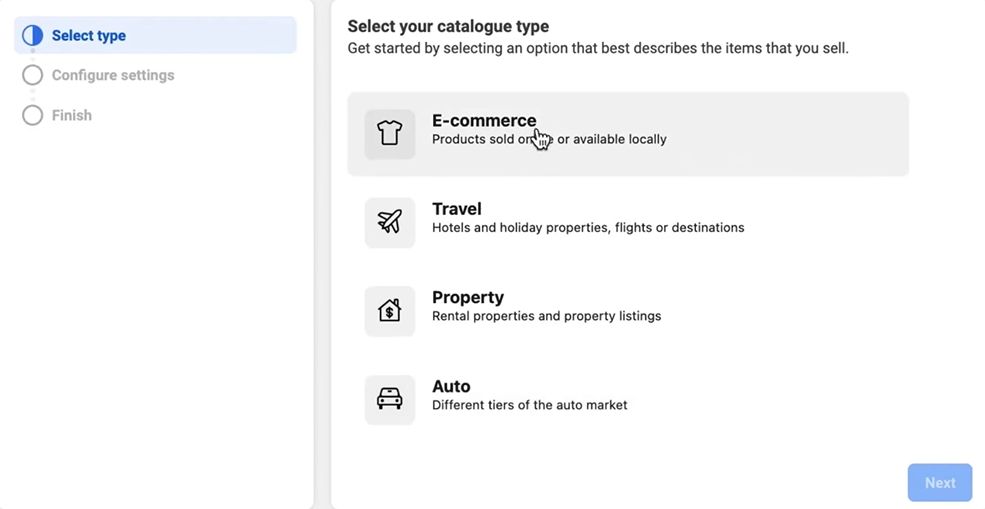The height and width of the screenshot is (509, 985).
Task: Pick the Property catalogue type heading
Action: click(468, 297)
